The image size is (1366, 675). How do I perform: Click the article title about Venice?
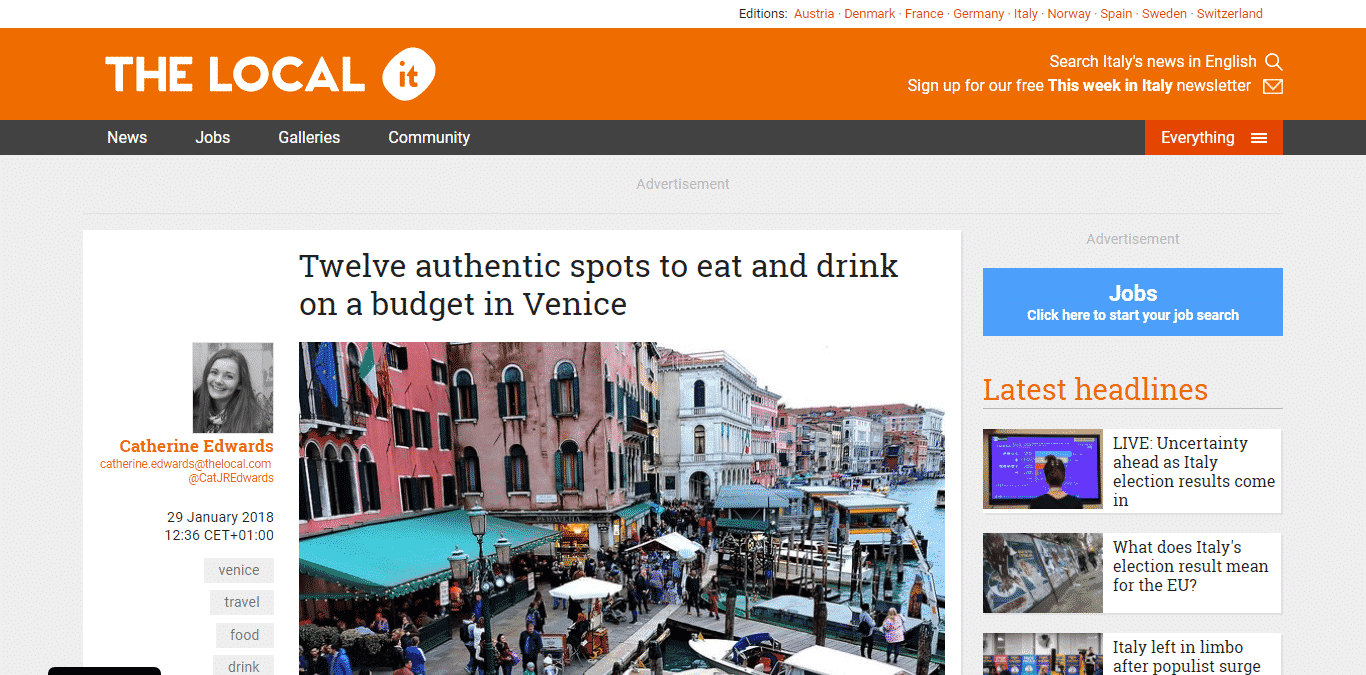599,285
